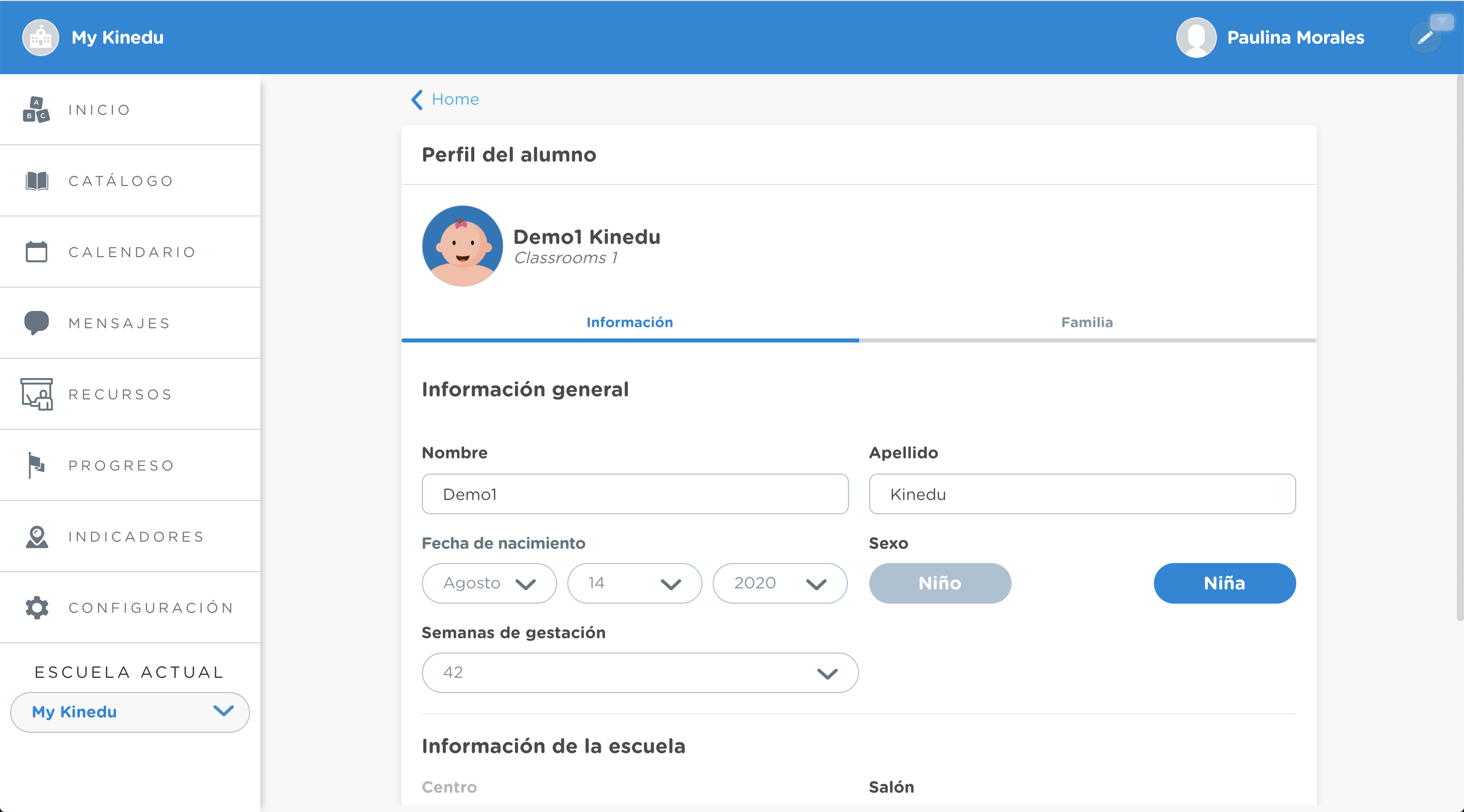1464x812 pixels.
Task: Click the school building logo icon
Action: click(x=40, y=38)
